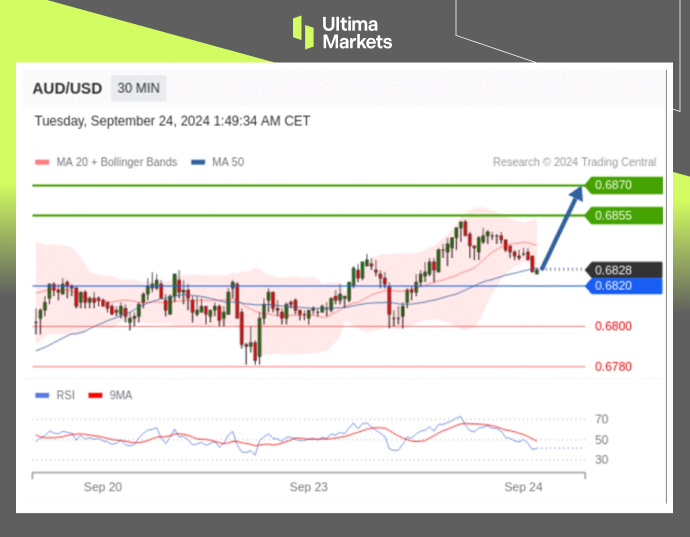Click the Ultima Markets logo icon
The width and height of the screenshot is (690, 537).
click(x=303, y=31)
